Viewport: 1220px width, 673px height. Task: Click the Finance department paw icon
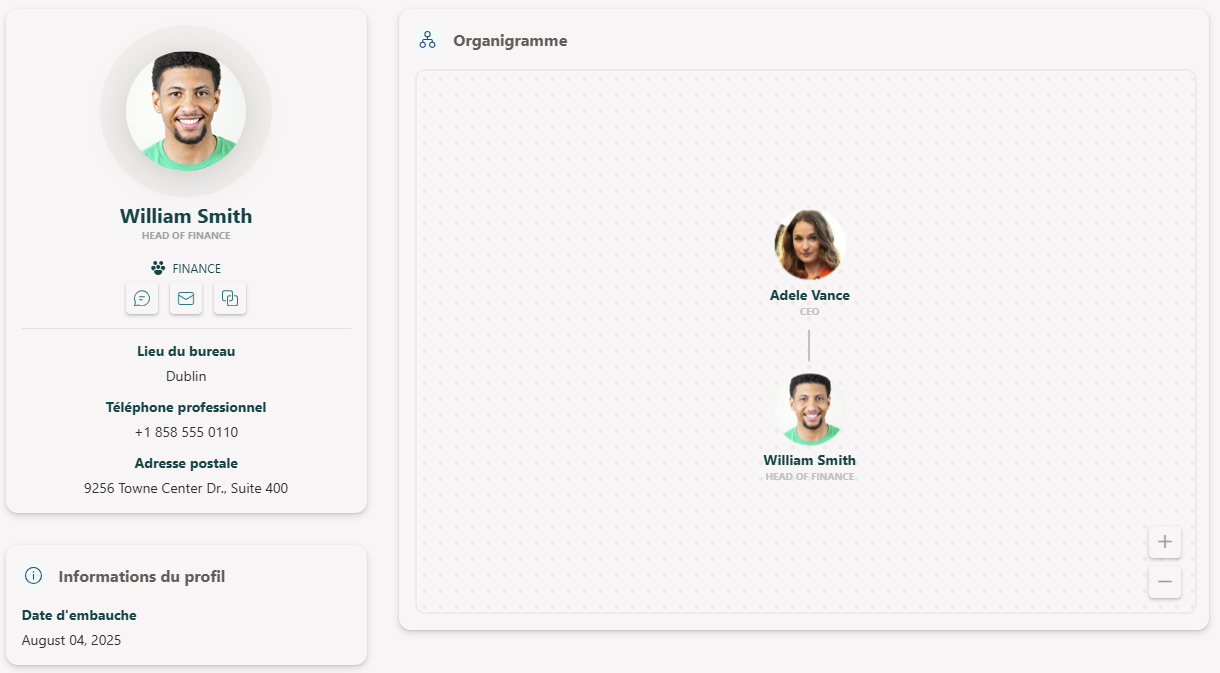coord(158,268)
